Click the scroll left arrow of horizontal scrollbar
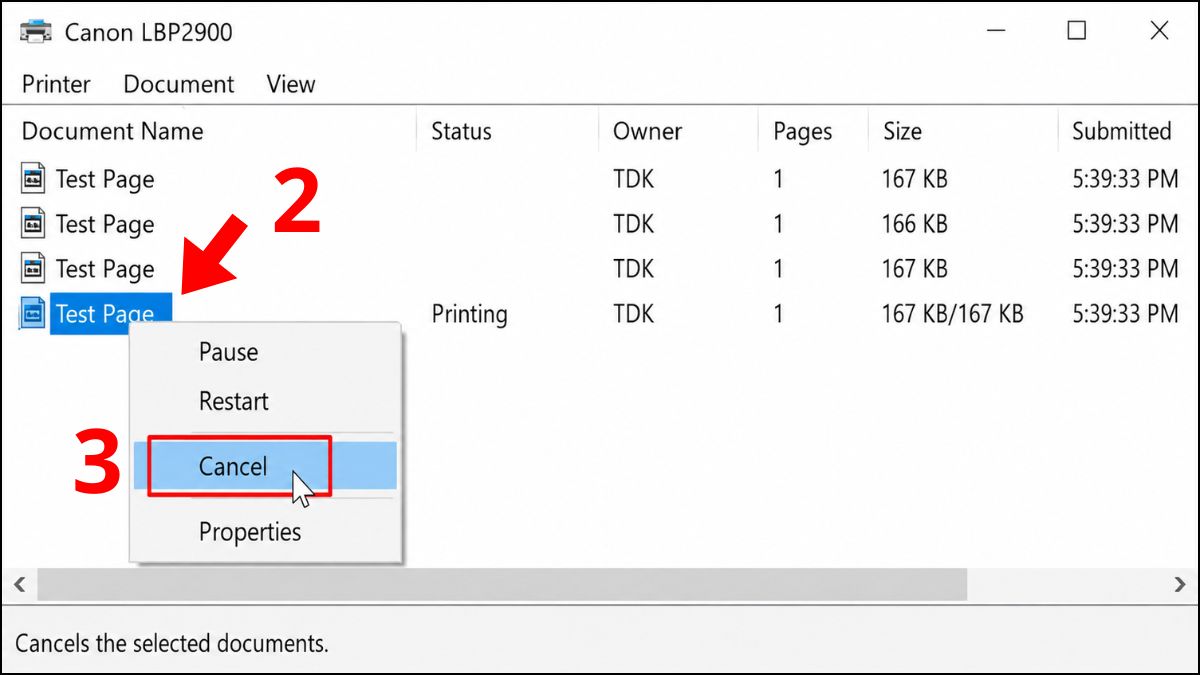 tap(18, 584)
